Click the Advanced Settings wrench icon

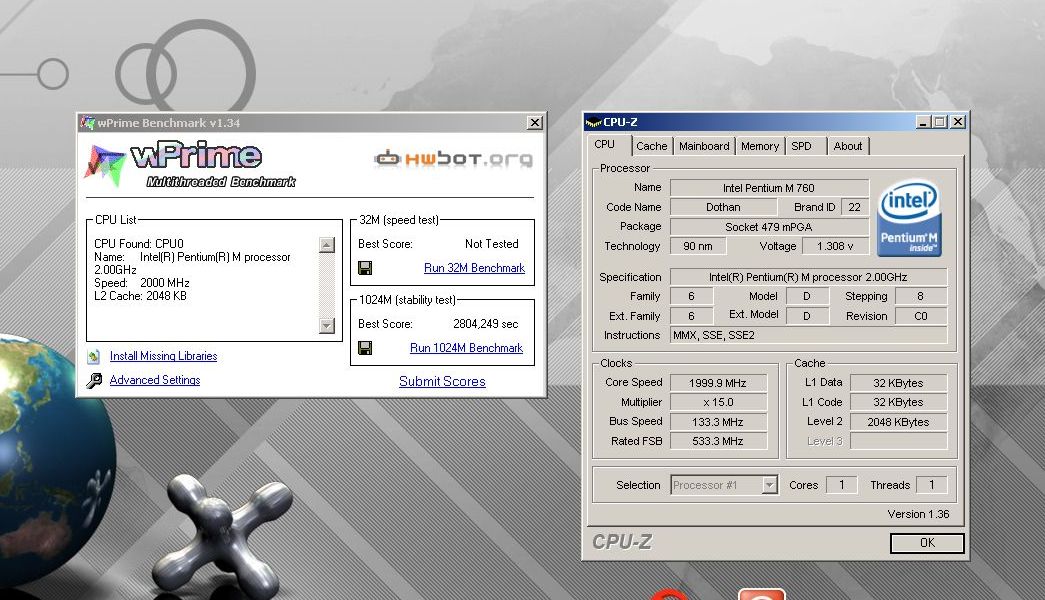point(94,380)
